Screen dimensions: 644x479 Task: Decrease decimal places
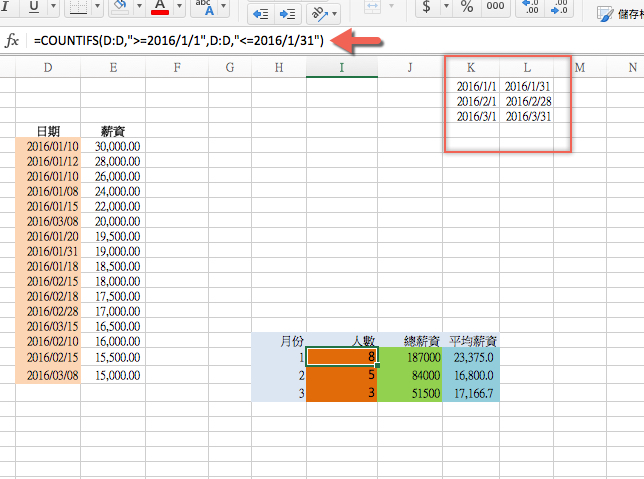tap(559, 7)
